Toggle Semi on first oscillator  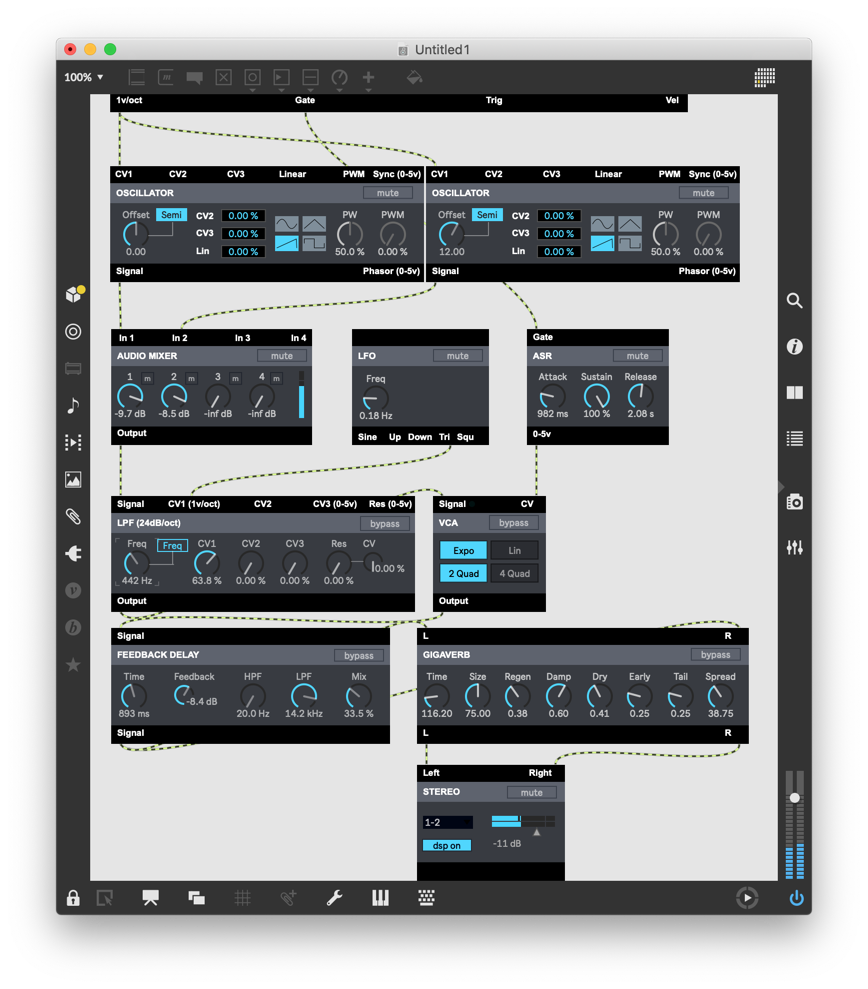(x=172, y=215)
